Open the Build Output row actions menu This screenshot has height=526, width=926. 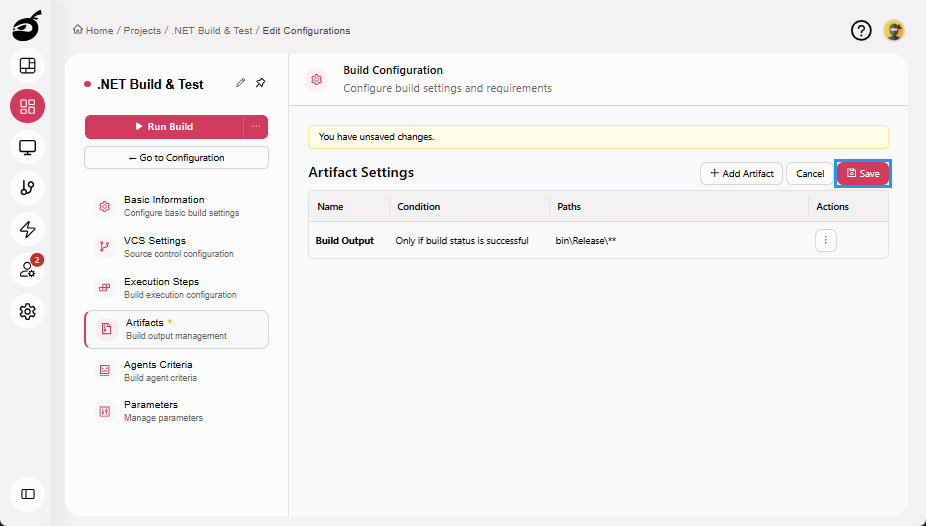[826, 240]
